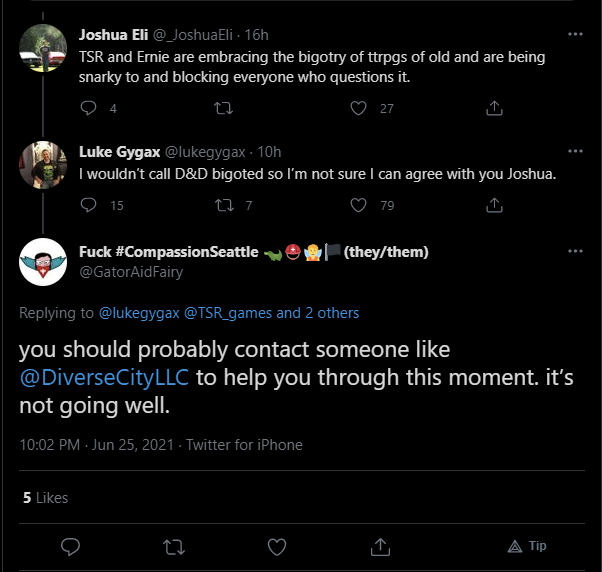Like Luke Gygax's tweet with 79 likes

coord(358,205)
